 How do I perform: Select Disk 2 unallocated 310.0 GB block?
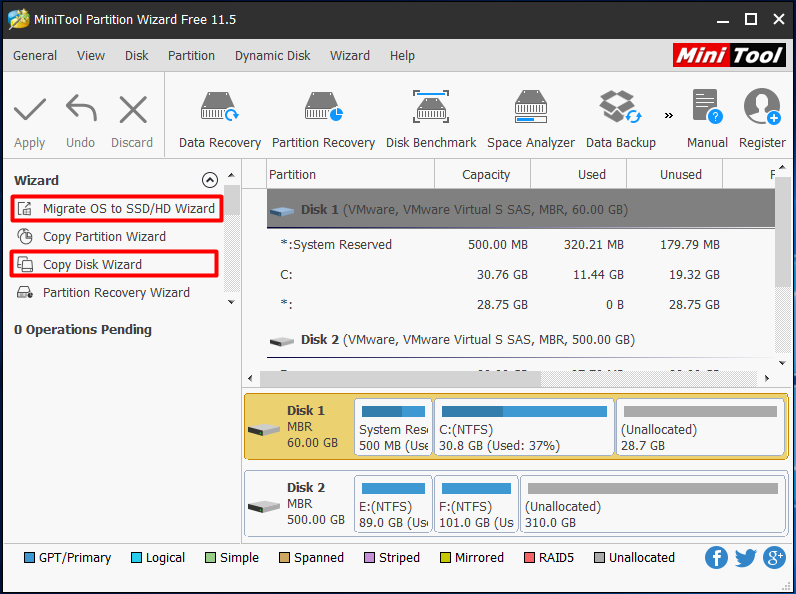coord(653,504)
